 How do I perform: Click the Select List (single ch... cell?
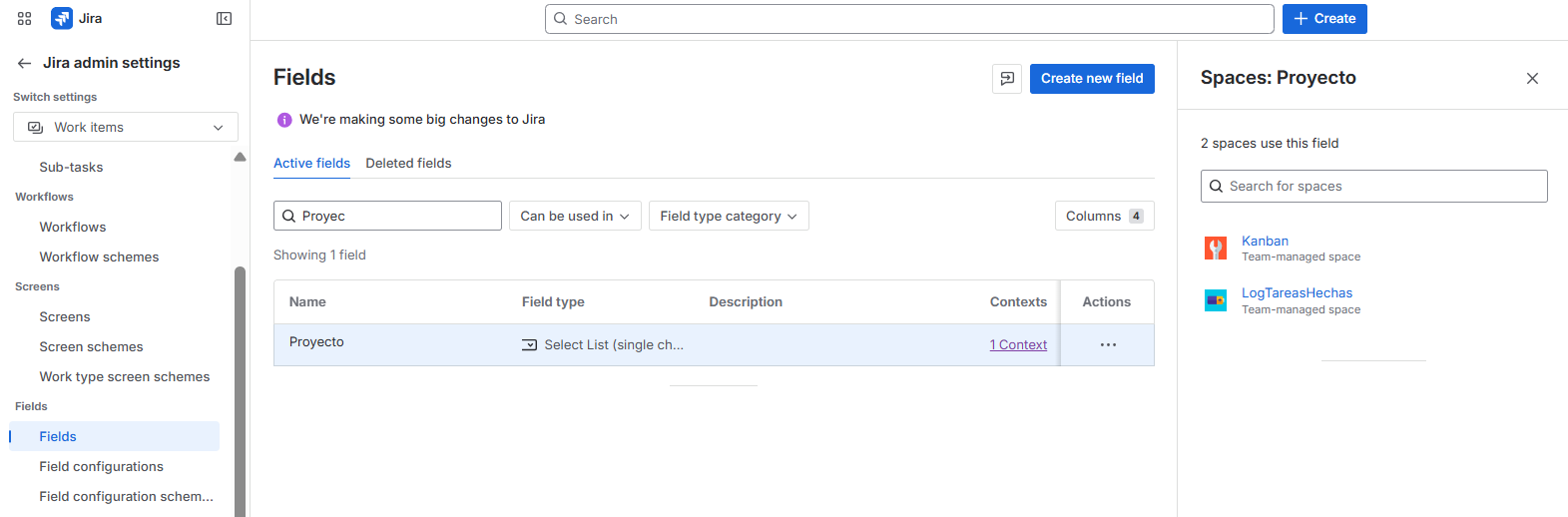(603, 345)
